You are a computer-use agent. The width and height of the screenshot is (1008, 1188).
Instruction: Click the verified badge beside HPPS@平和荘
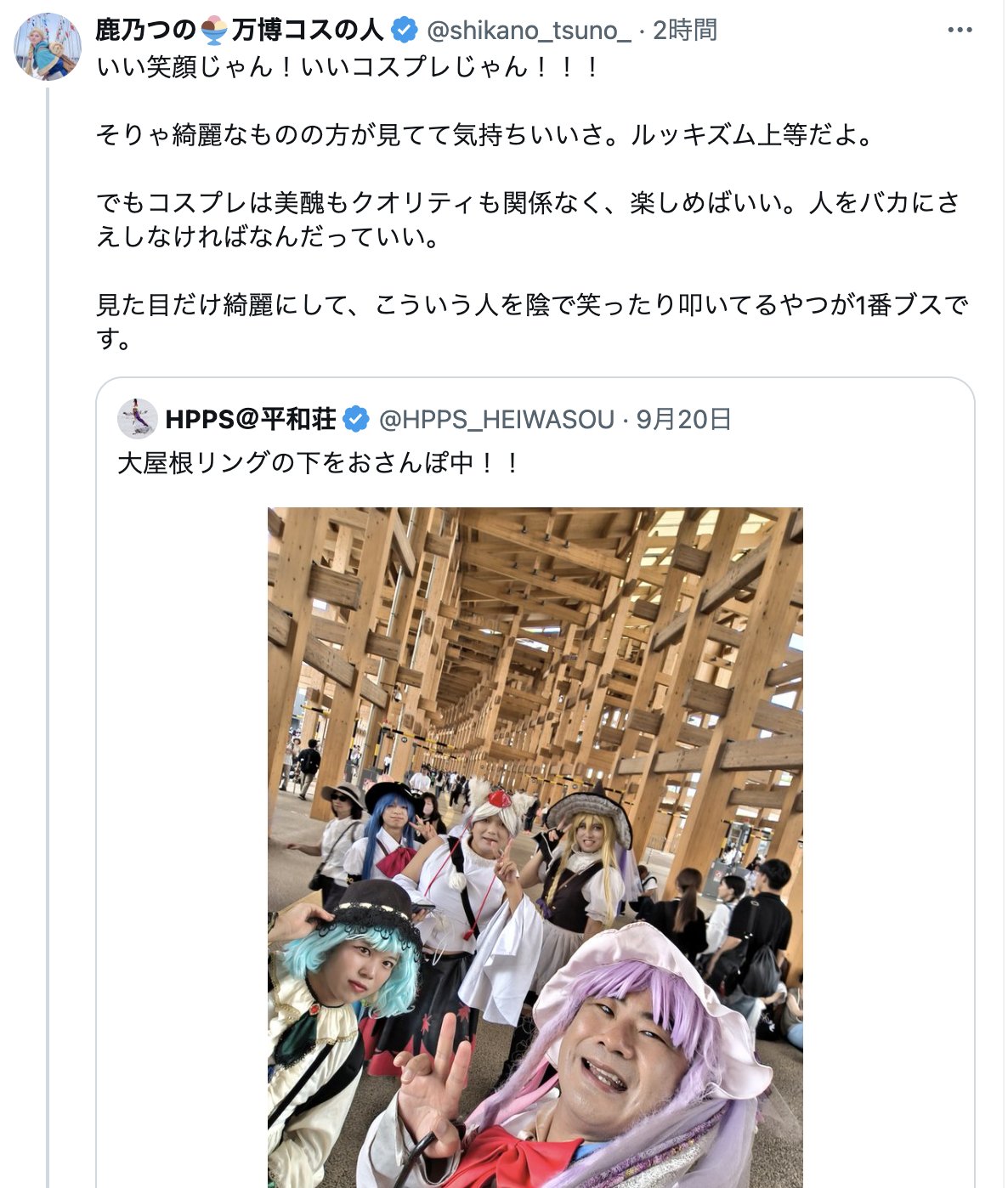tap(355, 419)
